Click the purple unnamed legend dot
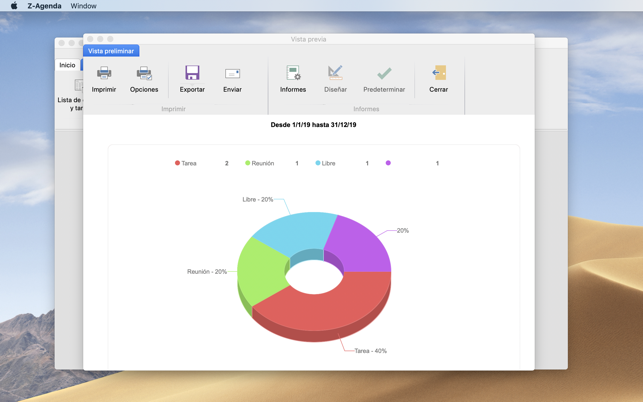The image size is (643, 402). 388,163
